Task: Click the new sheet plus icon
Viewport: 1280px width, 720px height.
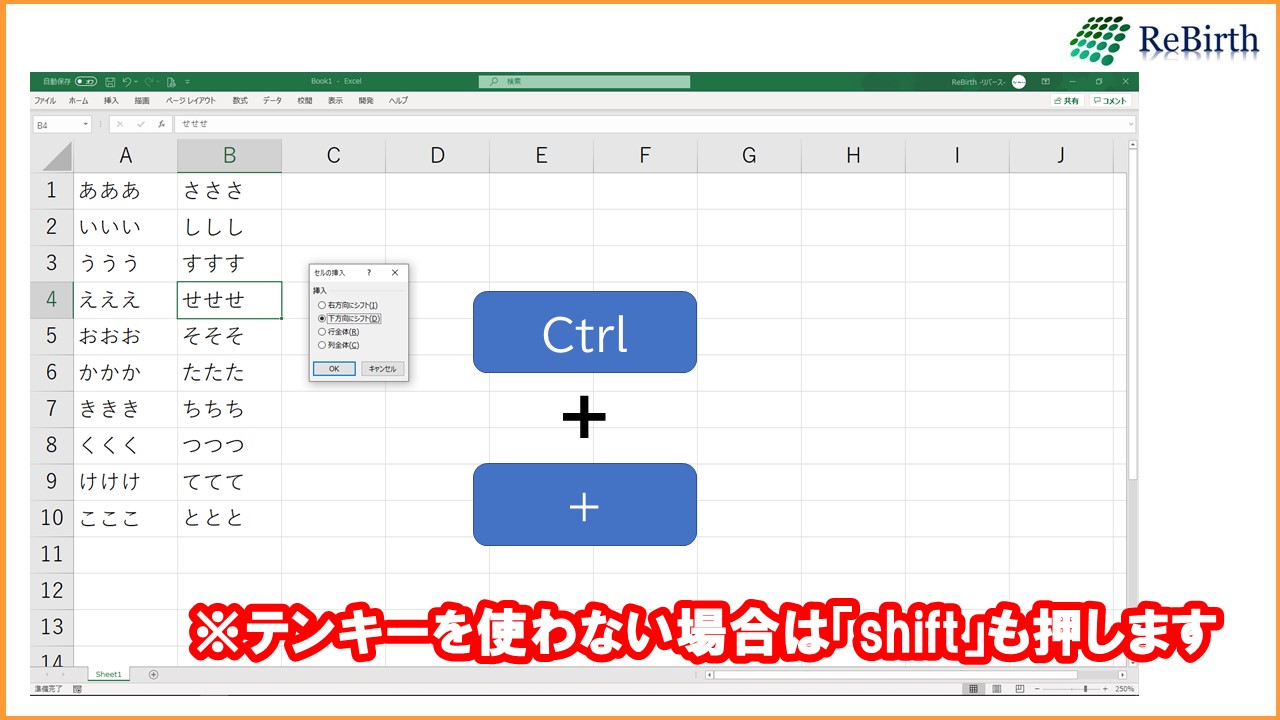Action: click(x=153, y=674)
